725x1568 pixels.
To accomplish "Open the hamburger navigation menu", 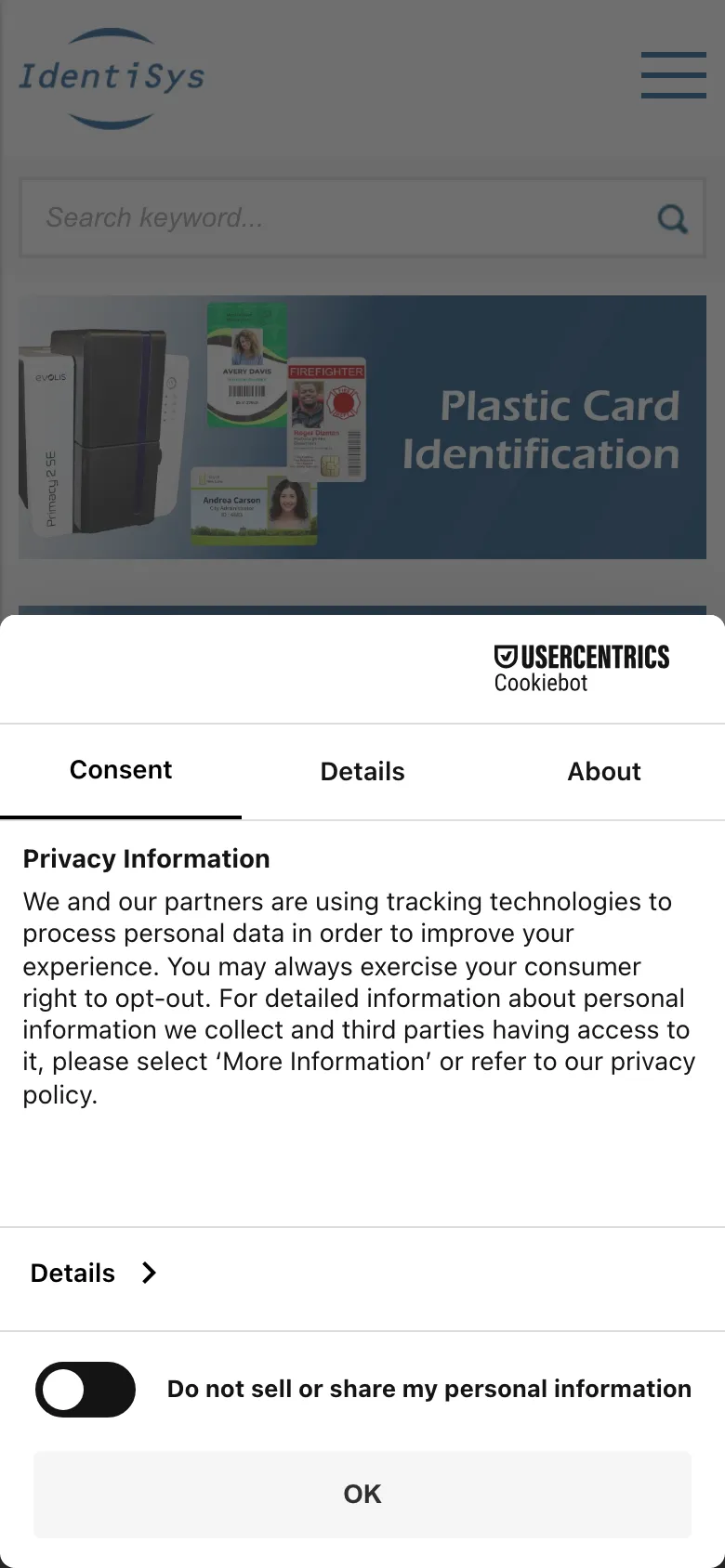I will pyautogui.click(x=673, y=76).
